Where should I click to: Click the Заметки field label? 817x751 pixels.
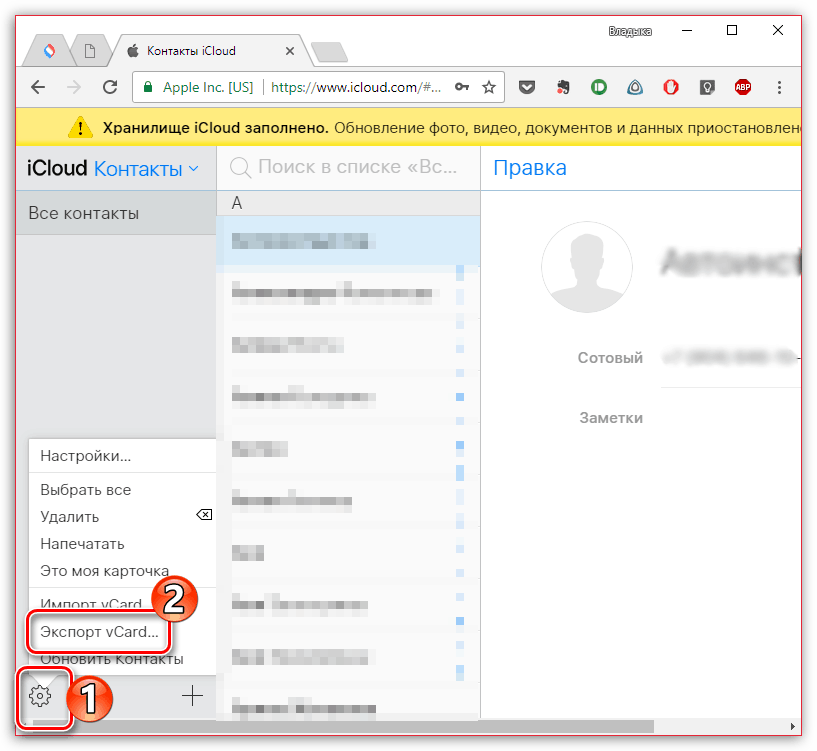[x=611, y=418]
